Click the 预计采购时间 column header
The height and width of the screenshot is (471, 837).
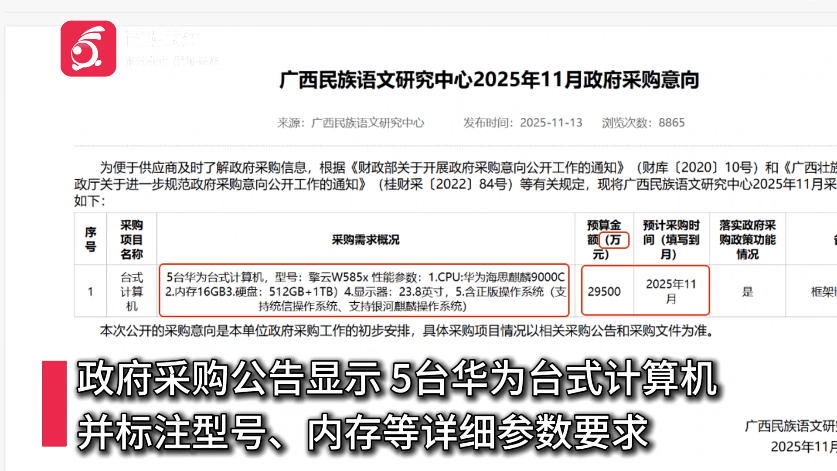[x=671, y=239]
